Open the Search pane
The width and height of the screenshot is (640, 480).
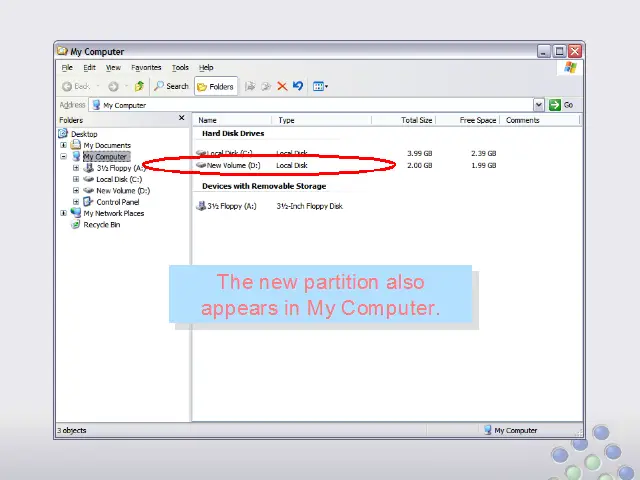(x=171, y=87)
